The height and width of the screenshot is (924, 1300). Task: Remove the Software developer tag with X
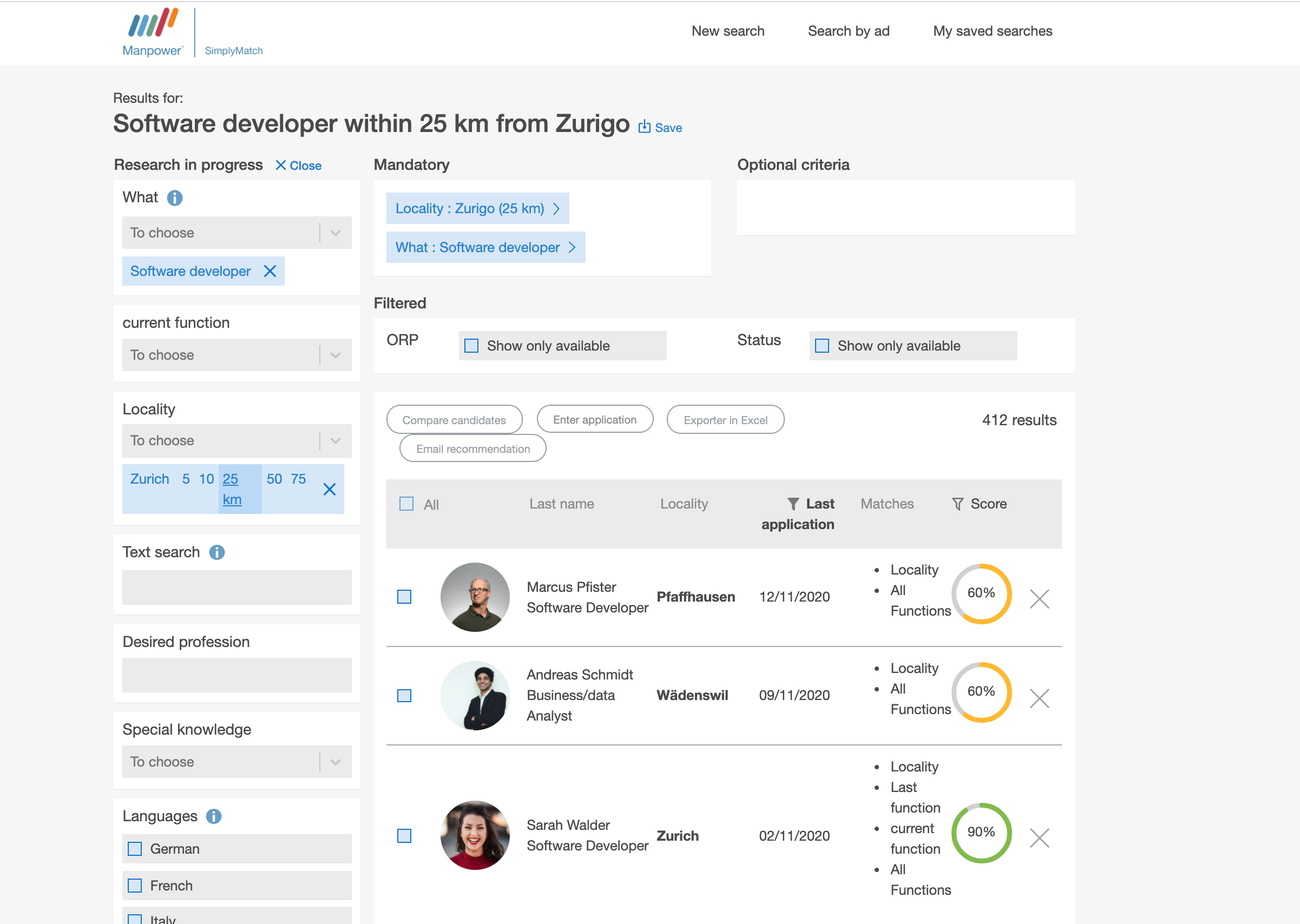[270, 271]
